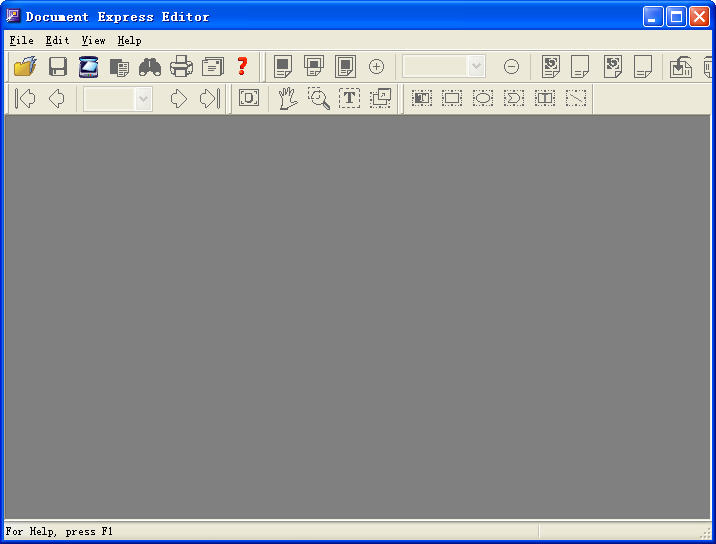Viewport: 716px width, 544px height.
Task: Open the page number dropdown
Action: 143,99
